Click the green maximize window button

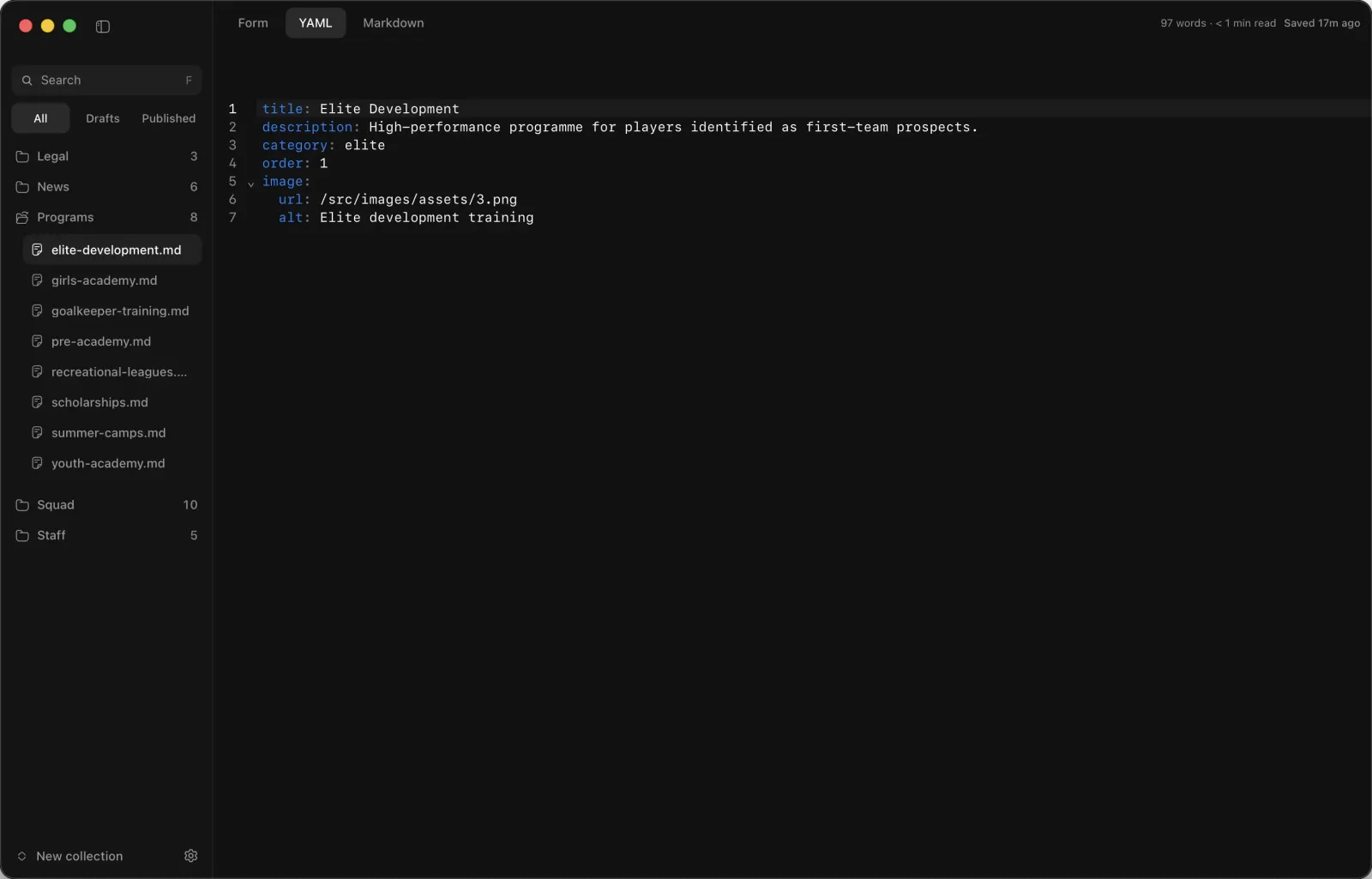click(70, 26)
